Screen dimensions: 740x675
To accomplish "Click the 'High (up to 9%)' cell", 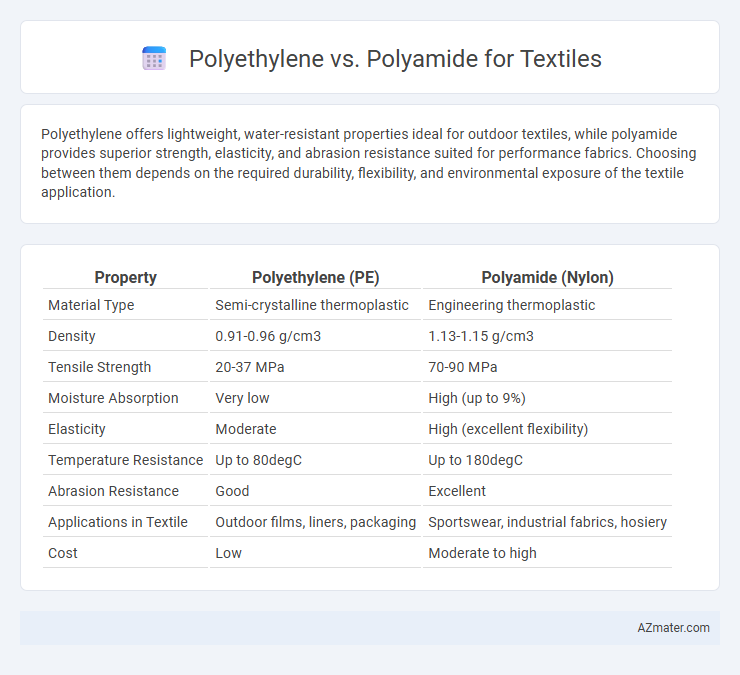I will (x=477, y=398).
